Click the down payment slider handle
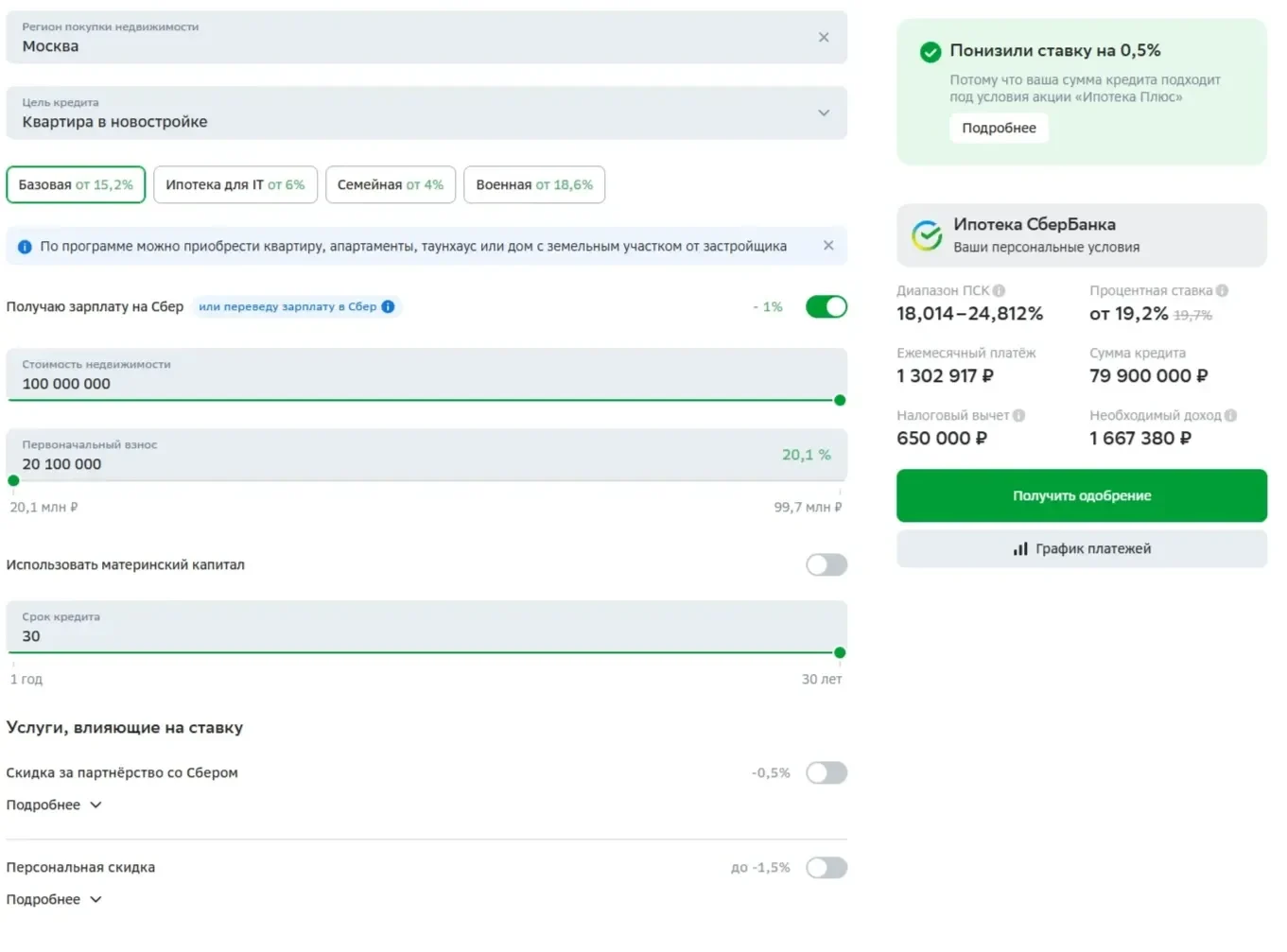The width and height of the screenshot is (1287, 952). (13, 481)
